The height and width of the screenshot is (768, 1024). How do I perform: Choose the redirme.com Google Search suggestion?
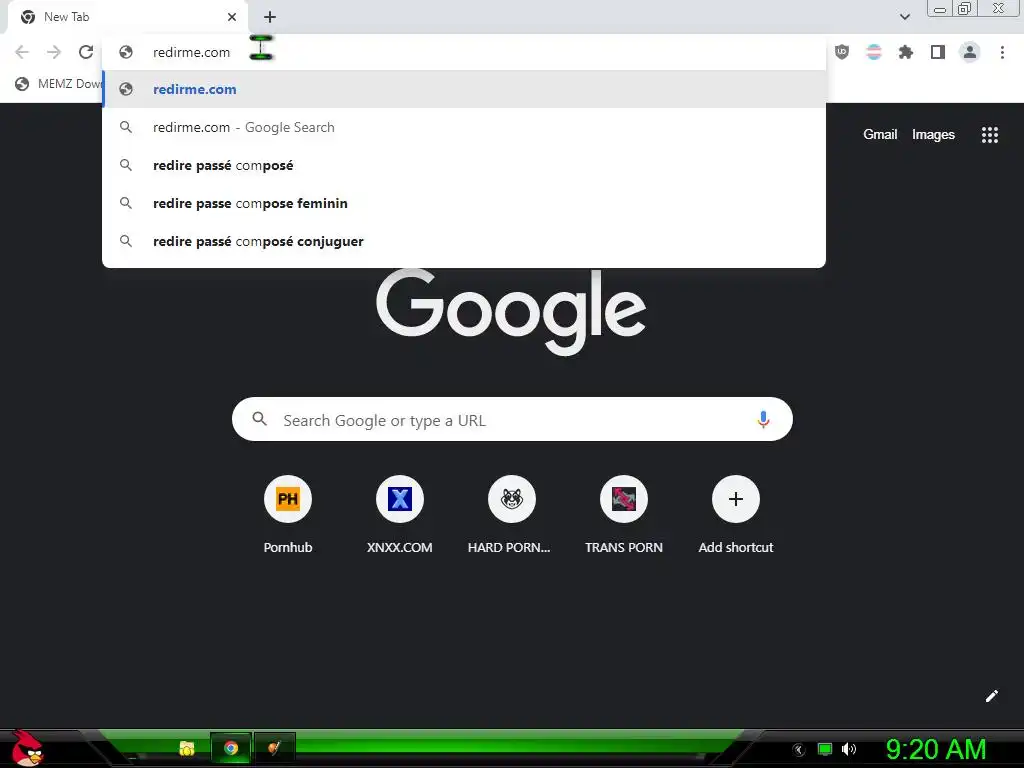pos(464,127)
